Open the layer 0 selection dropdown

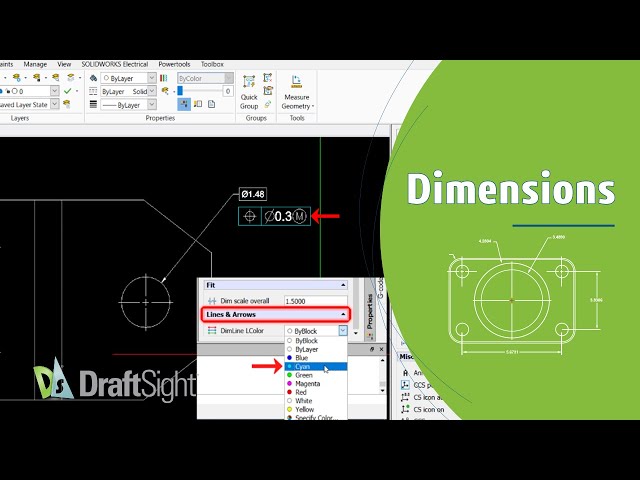(x=55, y=91)
